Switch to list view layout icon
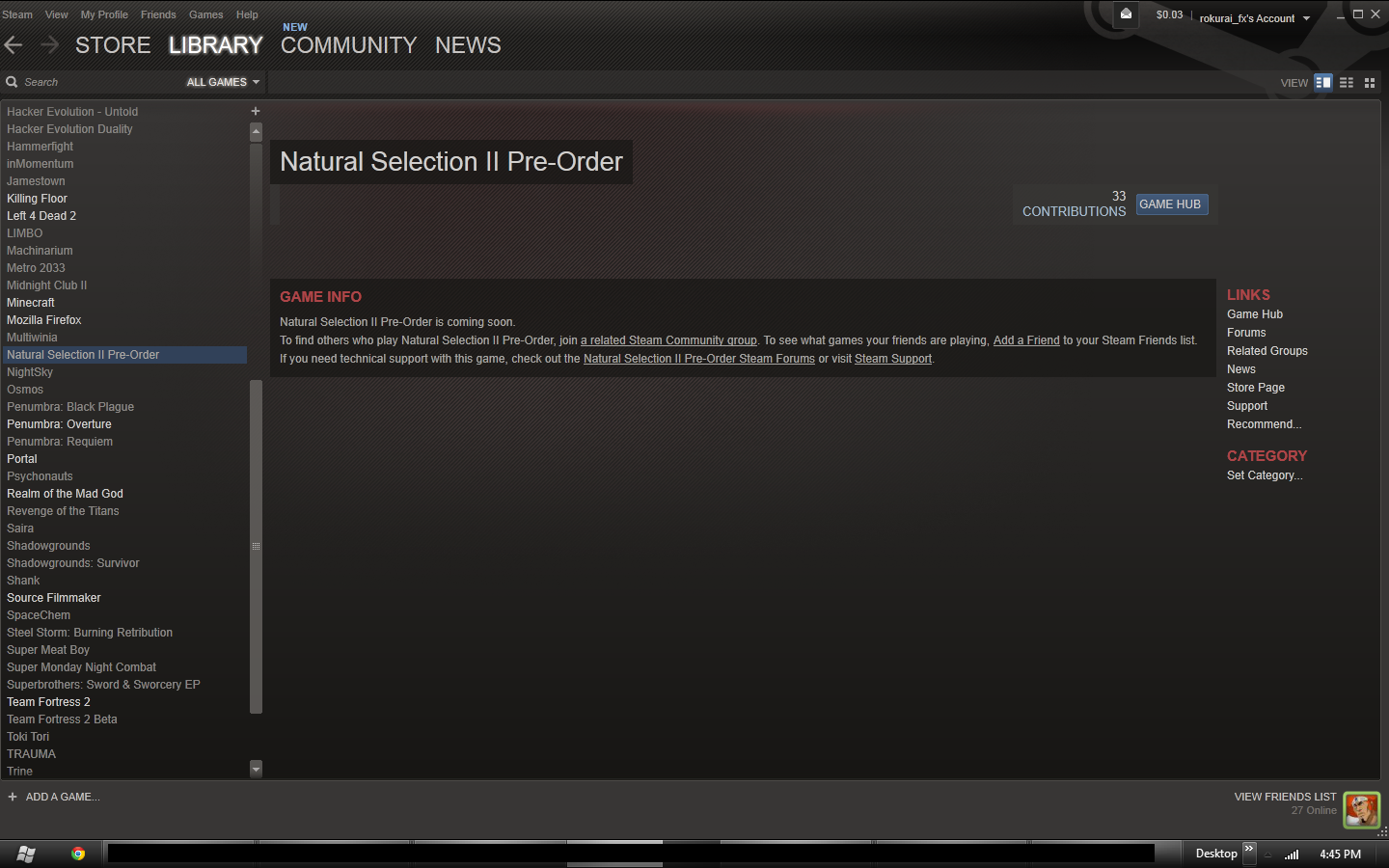Image resolution: width=1389 pixels, height=868 pixels. (1347, 83)
